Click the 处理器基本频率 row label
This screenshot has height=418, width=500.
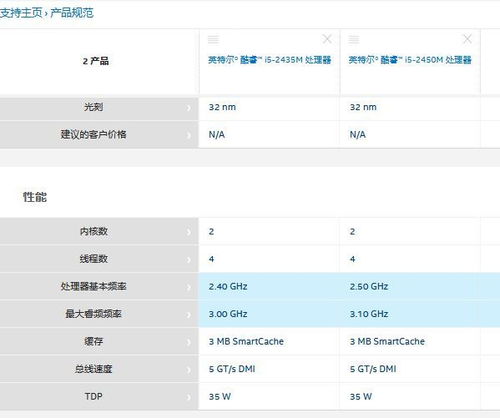tap(93, 286)
